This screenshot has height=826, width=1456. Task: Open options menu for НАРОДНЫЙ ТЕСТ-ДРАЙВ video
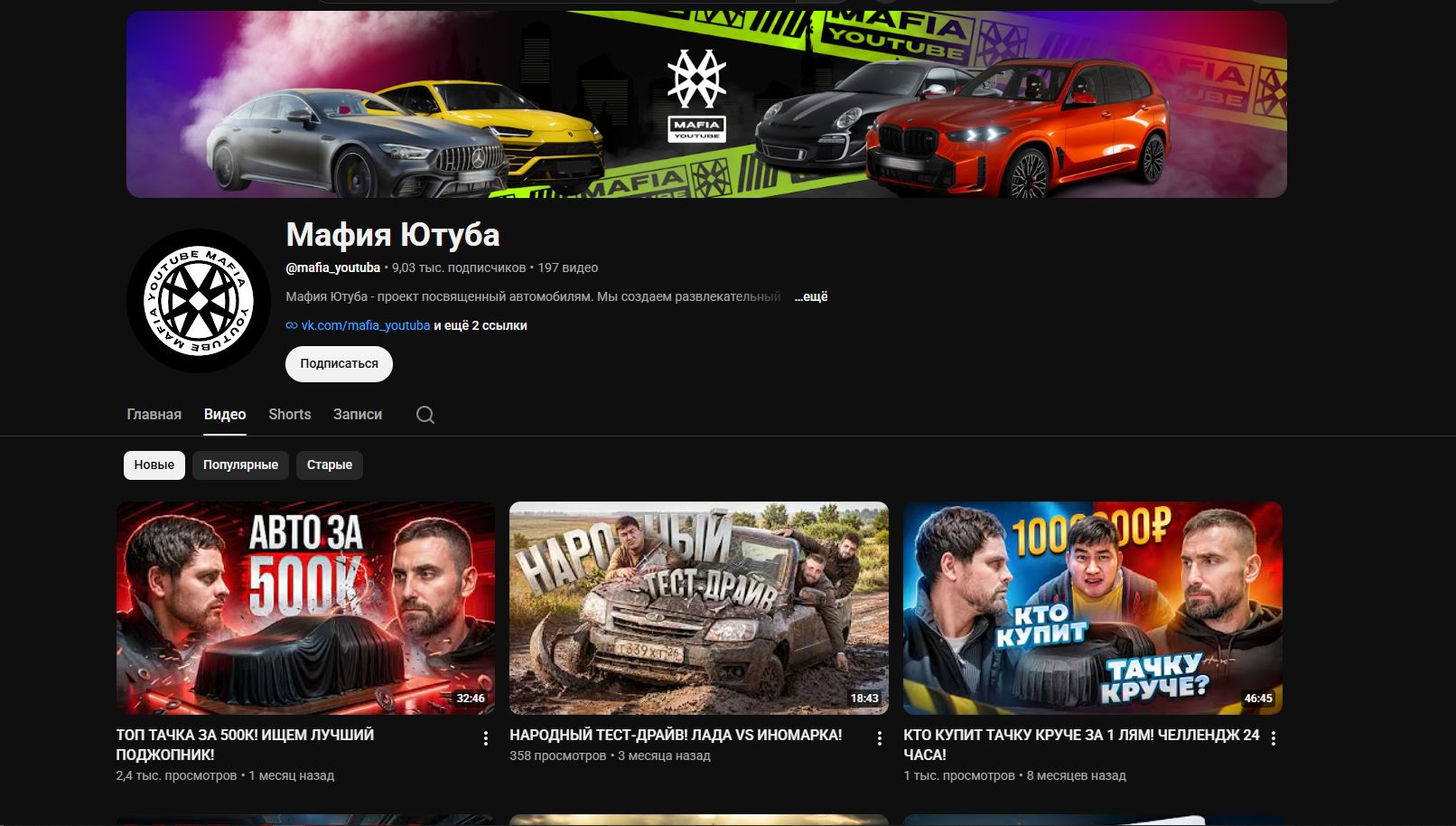[x=880, y=738]
